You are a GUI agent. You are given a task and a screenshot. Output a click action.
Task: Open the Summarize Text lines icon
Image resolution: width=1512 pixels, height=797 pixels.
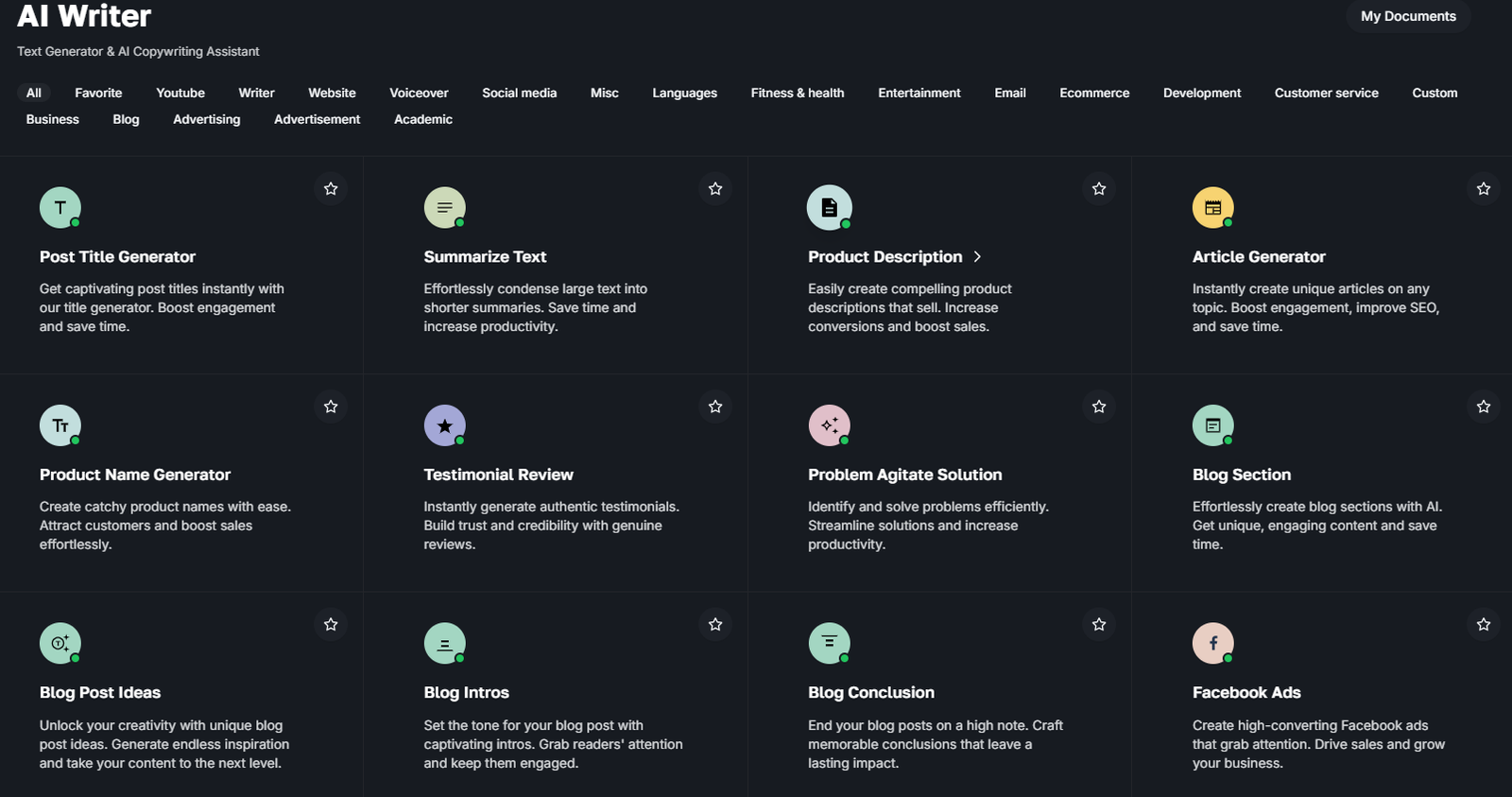[444, 208]
